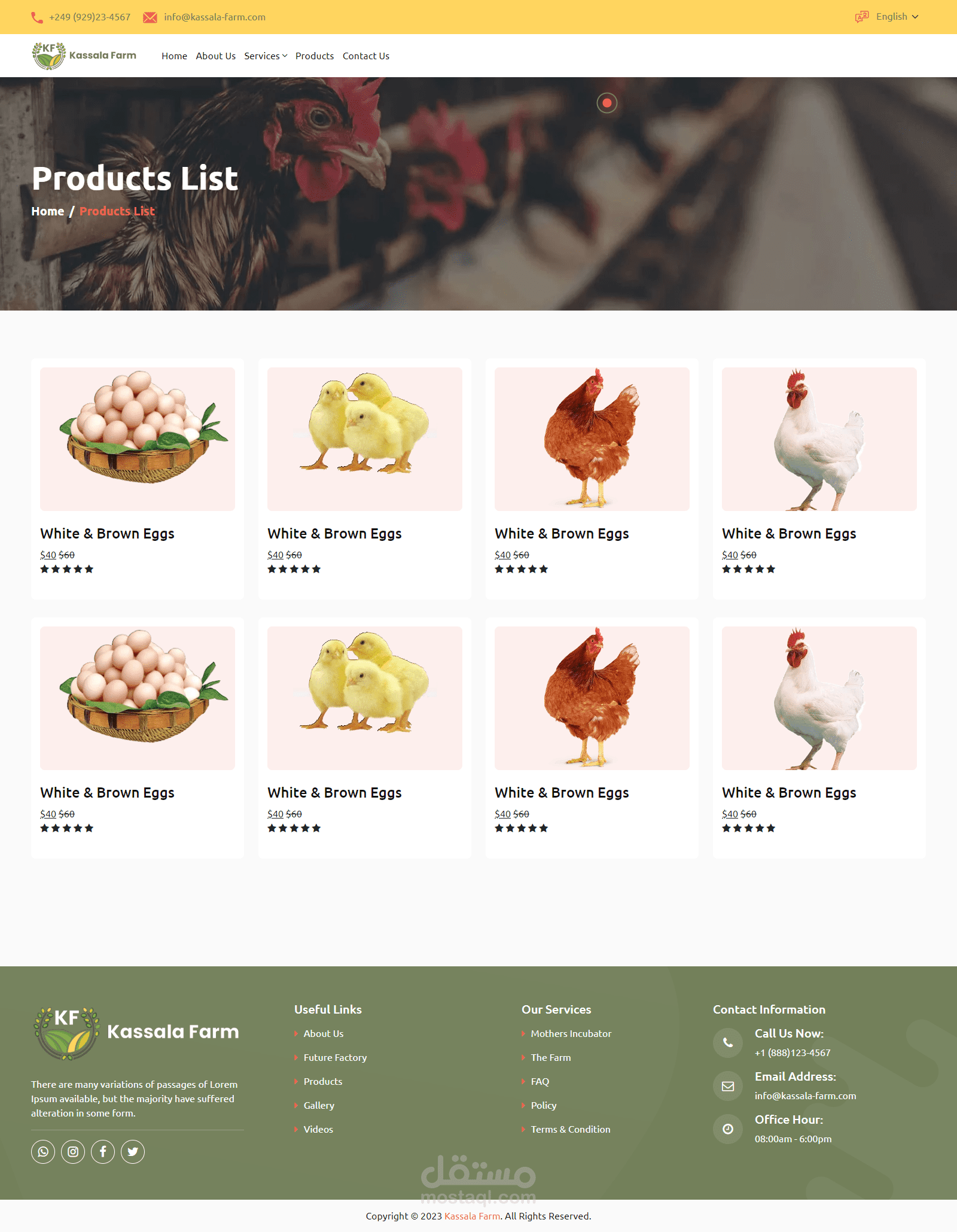Click the envelope icon beside the header email
Screen dimensions: 957x1232
[x=150, y=17]
